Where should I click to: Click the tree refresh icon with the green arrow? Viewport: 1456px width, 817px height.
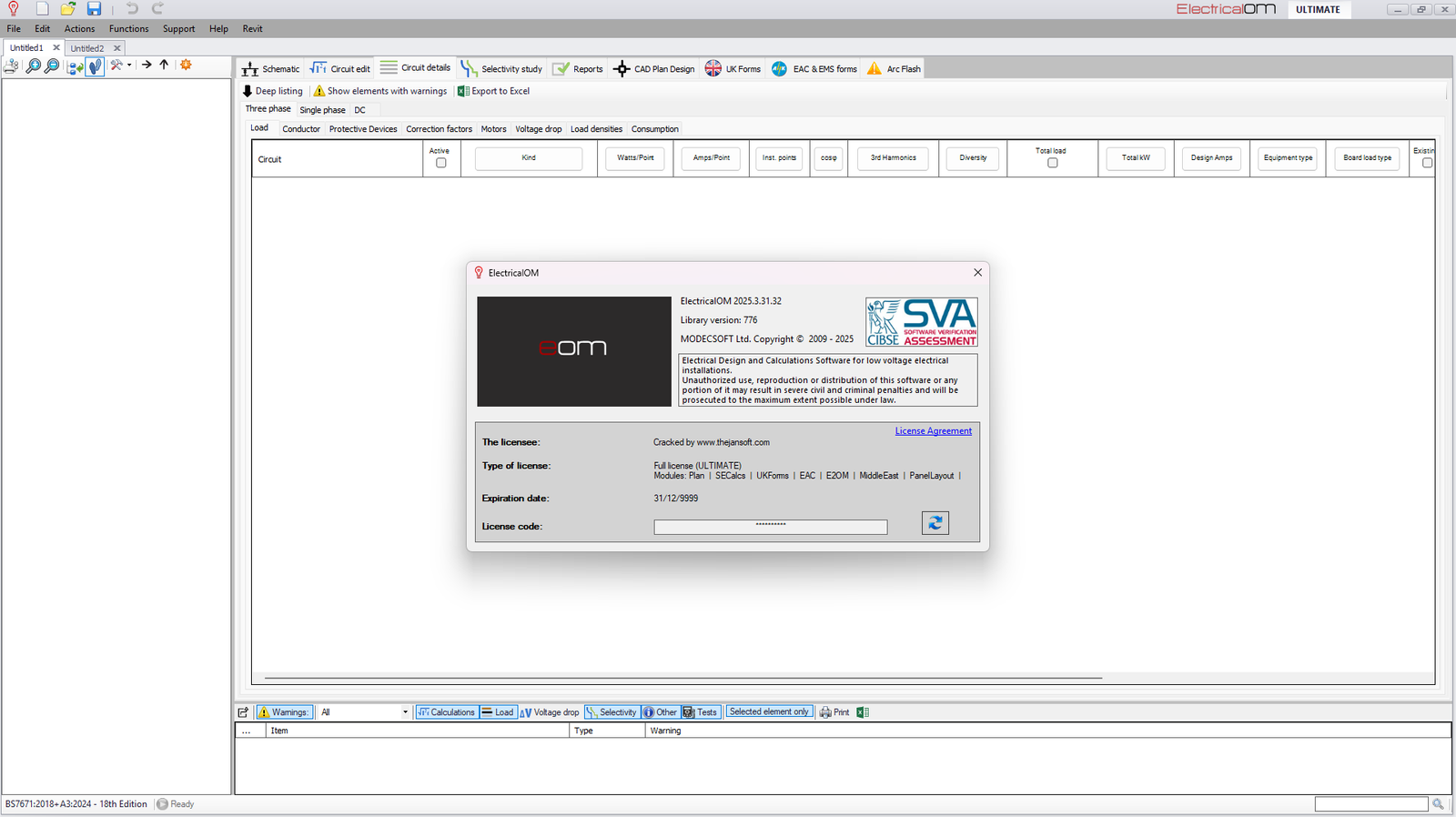click(76, 66)
